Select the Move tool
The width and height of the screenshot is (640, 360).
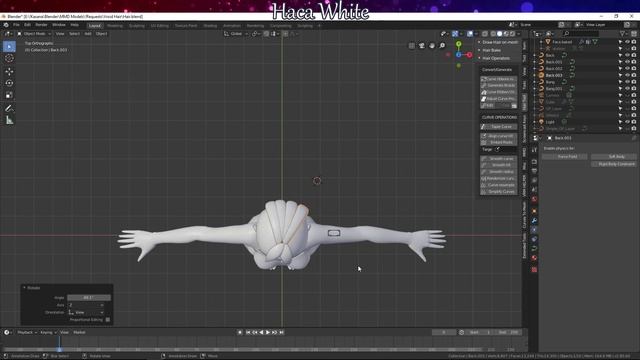coord(9,72)
